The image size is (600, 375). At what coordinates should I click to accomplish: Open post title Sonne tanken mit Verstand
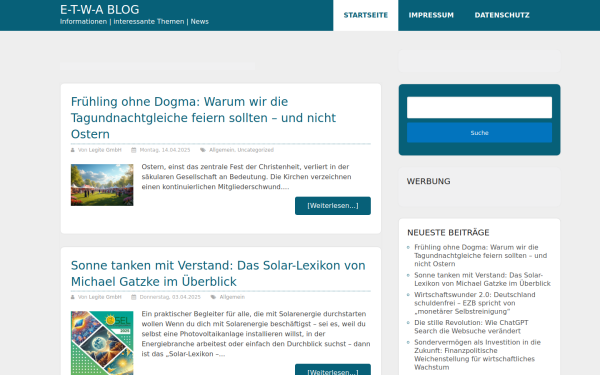pyautogui.click(x=218, y=274)
